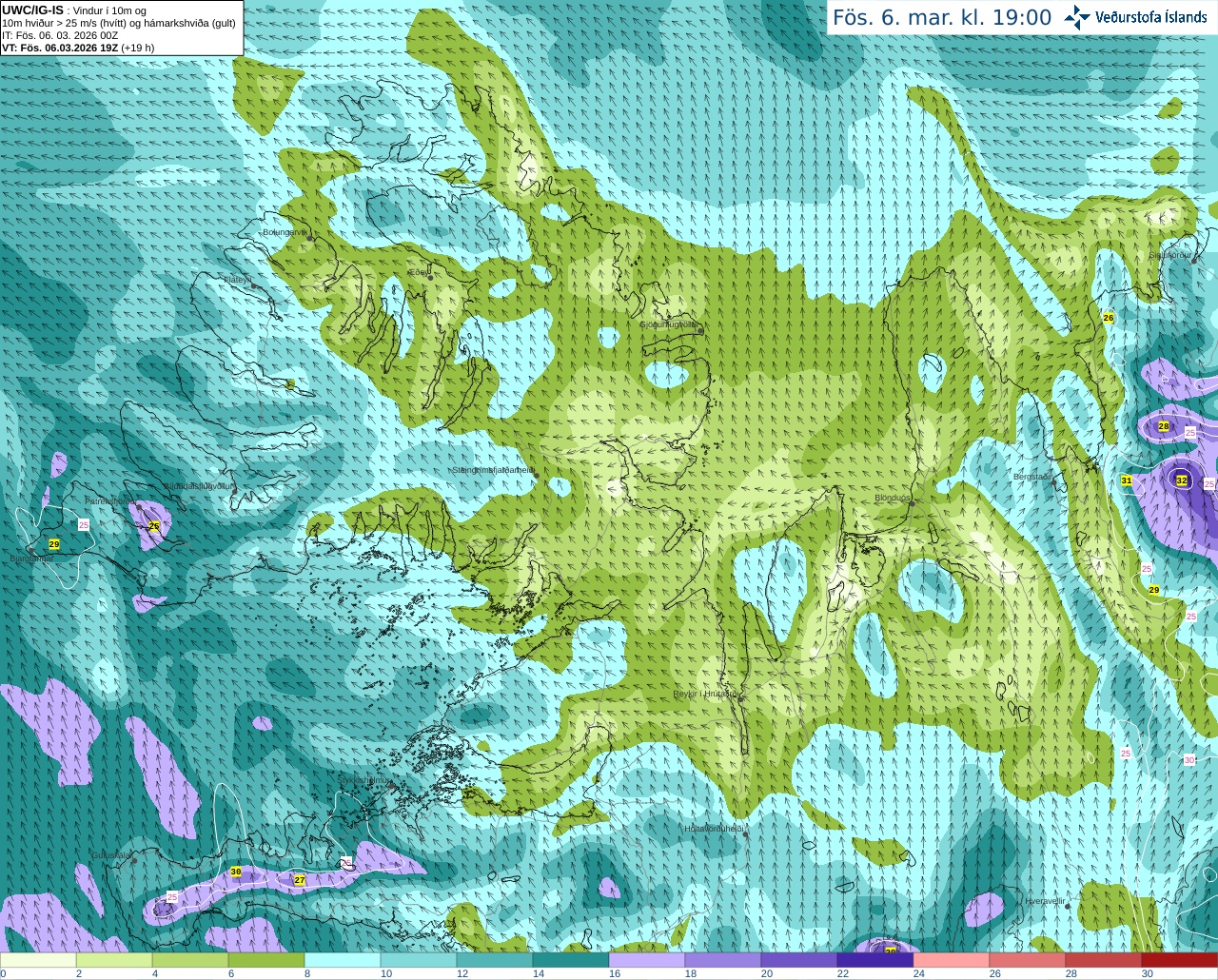Click the white 25 contour label near Bjargtangar
This screenshot has width=1218, height=980.
point(84,524)
